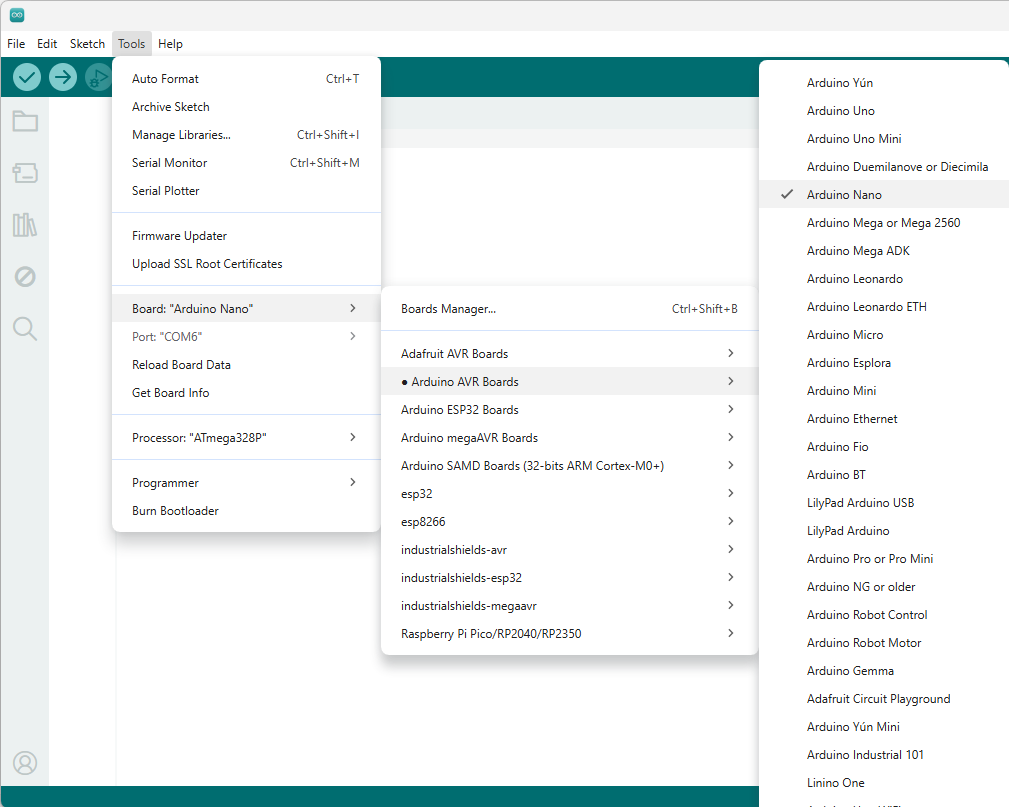Expand industrialshields-megaavr submenu

coord(569,606)
